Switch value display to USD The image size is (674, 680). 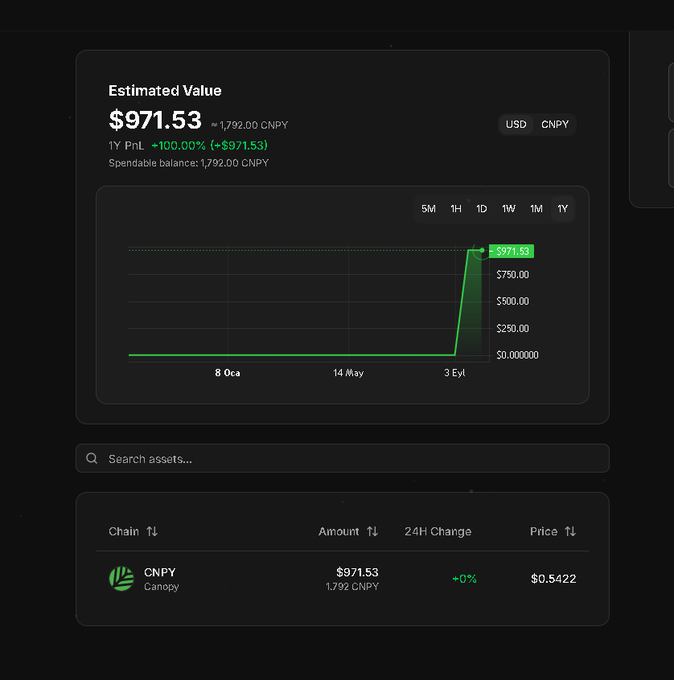(516, 124)
